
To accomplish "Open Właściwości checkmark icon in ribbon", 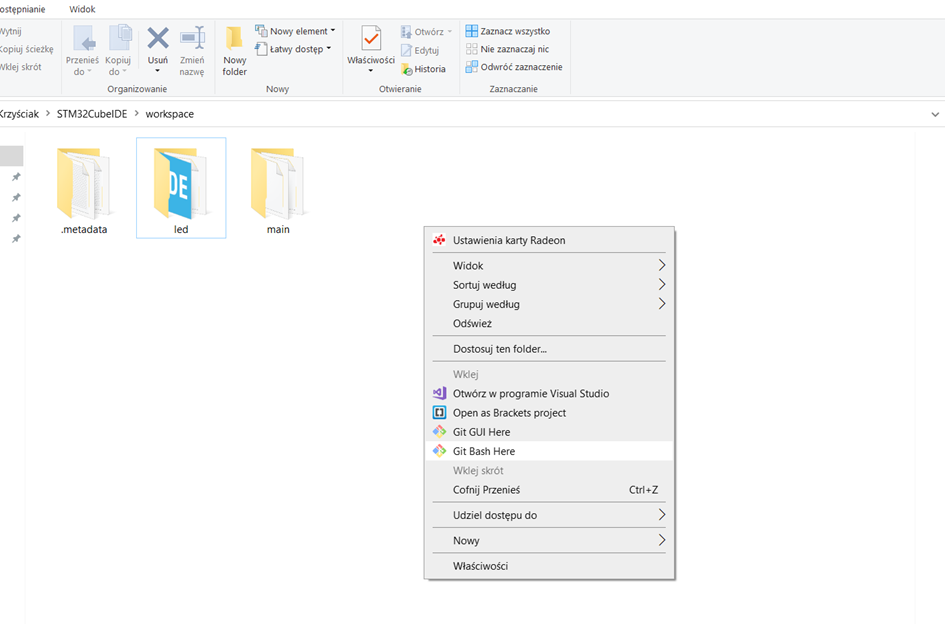I will tap(371, 40).
